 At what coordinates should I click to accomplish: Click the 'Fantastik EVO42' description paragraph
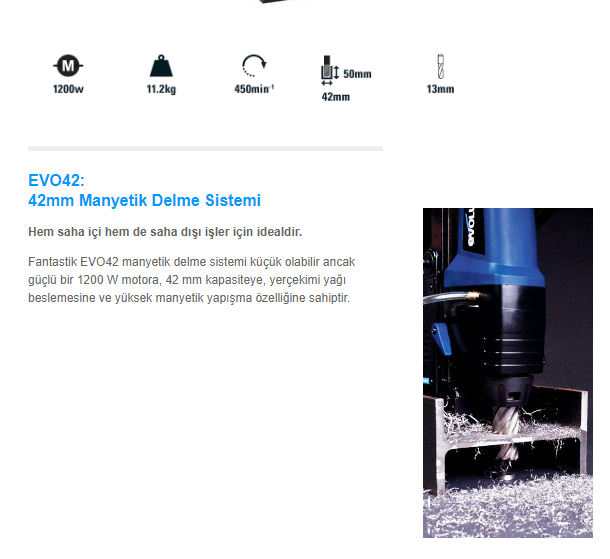(x=190, y=279)
